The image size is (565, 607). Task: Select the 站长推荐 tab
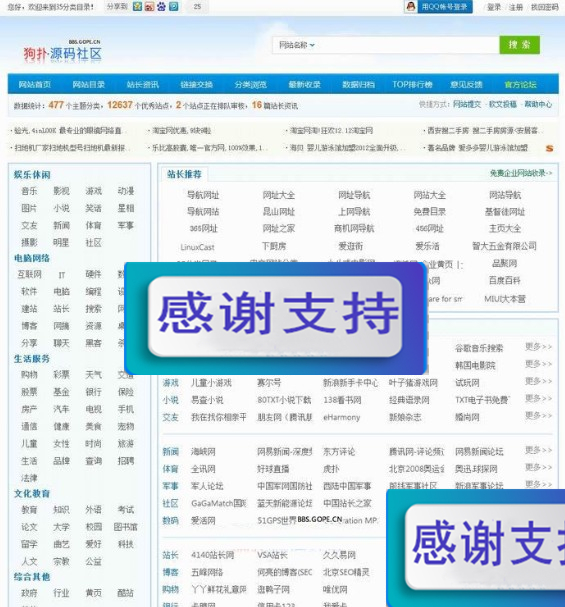click(x=184, y=174)
